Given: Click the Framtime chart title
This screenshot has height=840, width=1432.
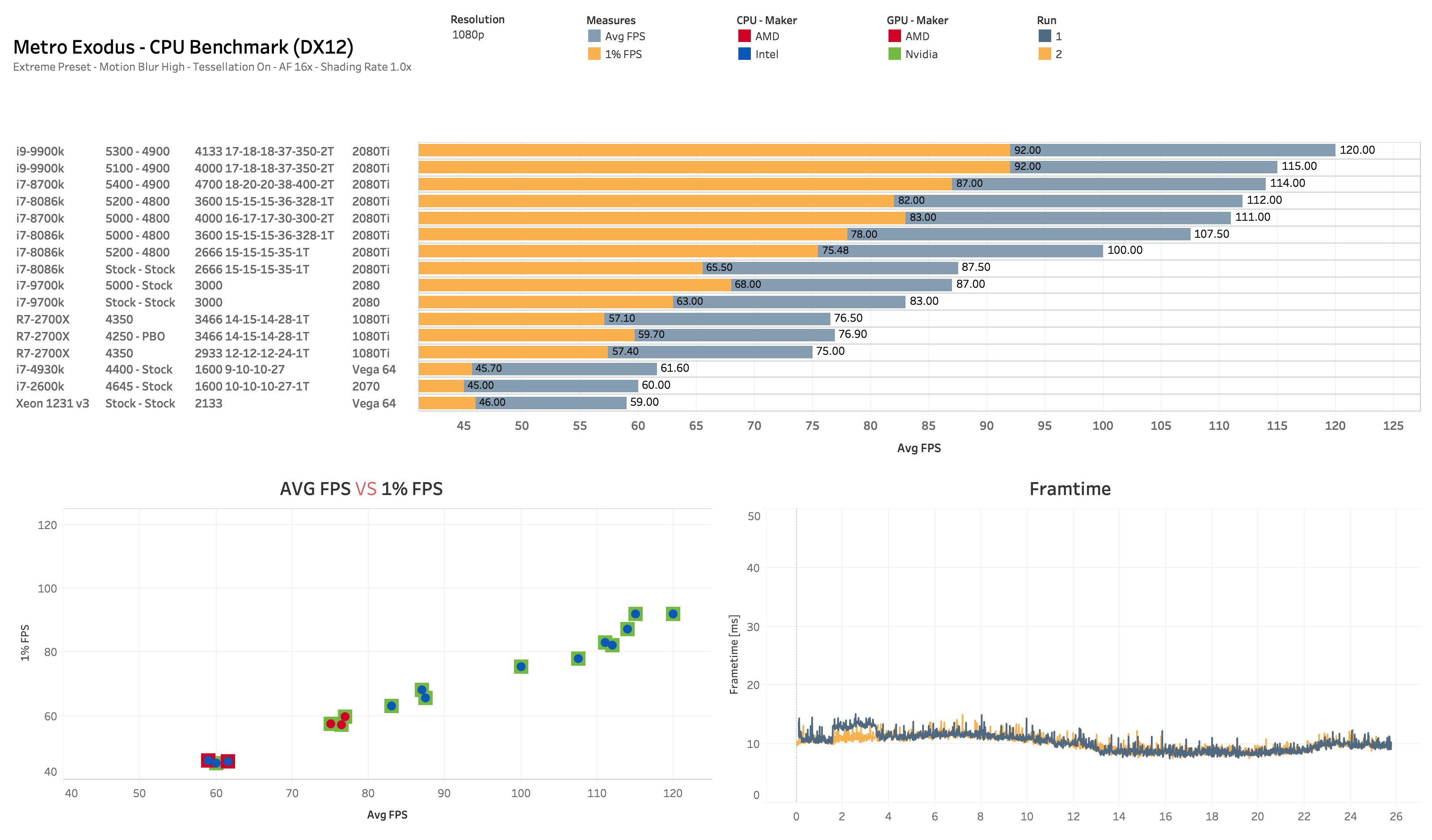Looking at the screenshot, I should click(1070, 489).
